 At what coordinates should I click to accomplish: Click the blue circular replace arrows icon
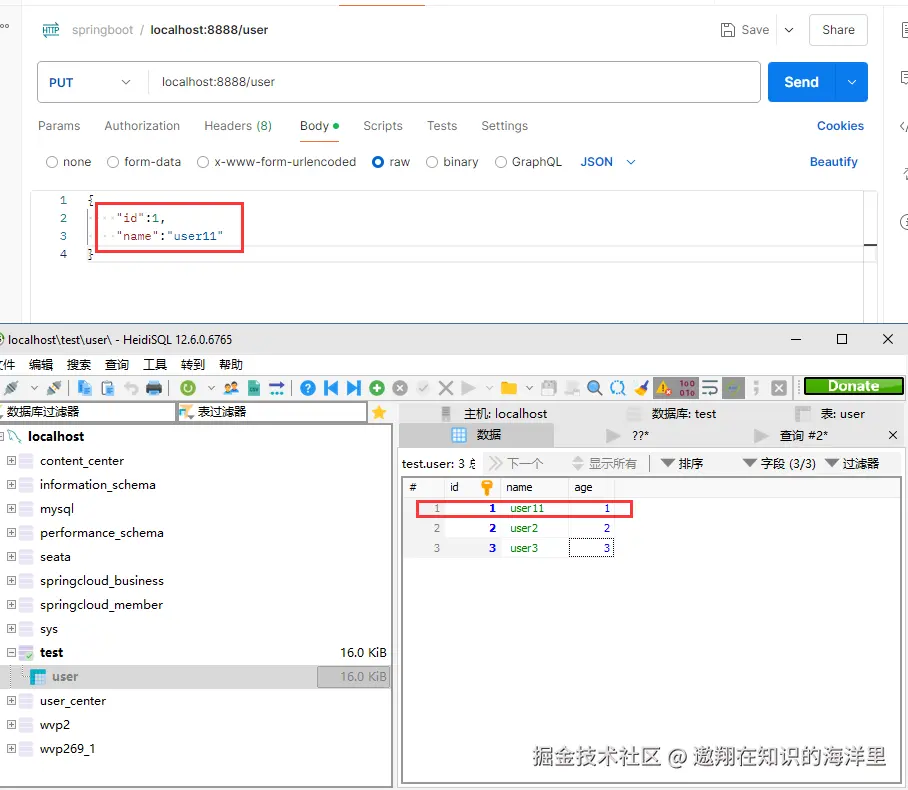coord(618,388)
